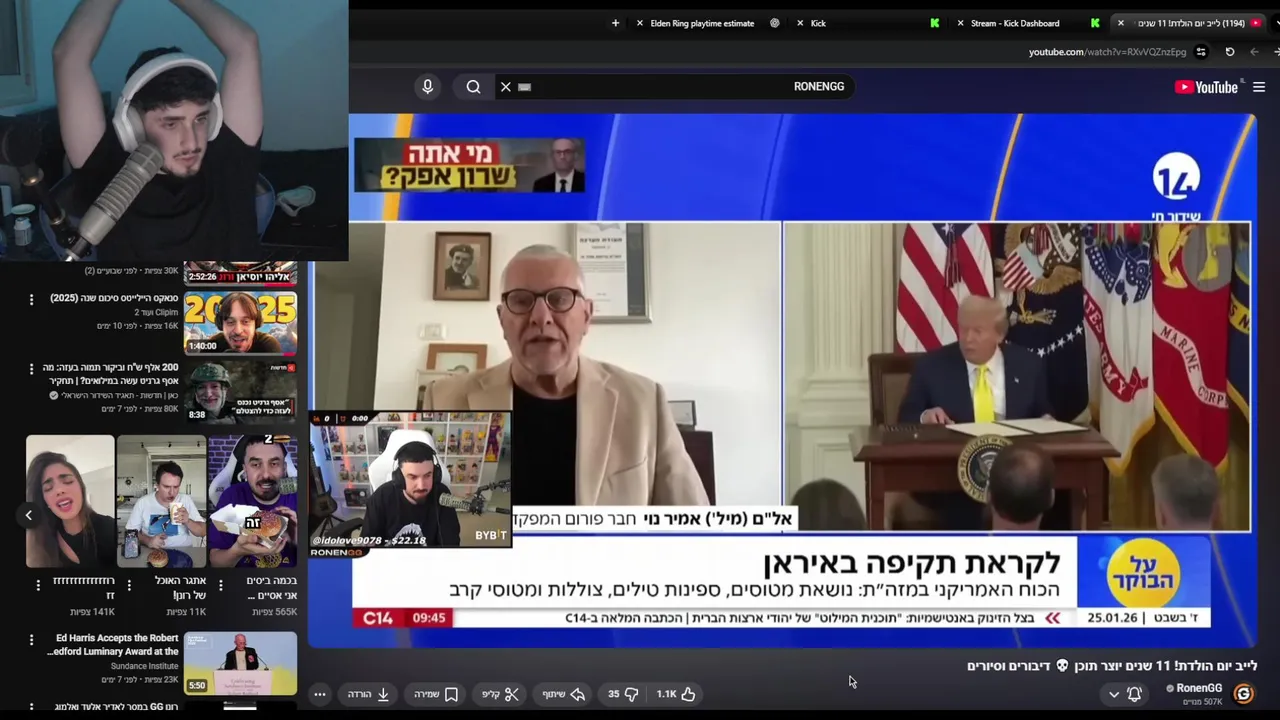Open the אתגר האוכל של רונן Short
Viewport: 1280px width, 720px height.
[x=161, y=501]
